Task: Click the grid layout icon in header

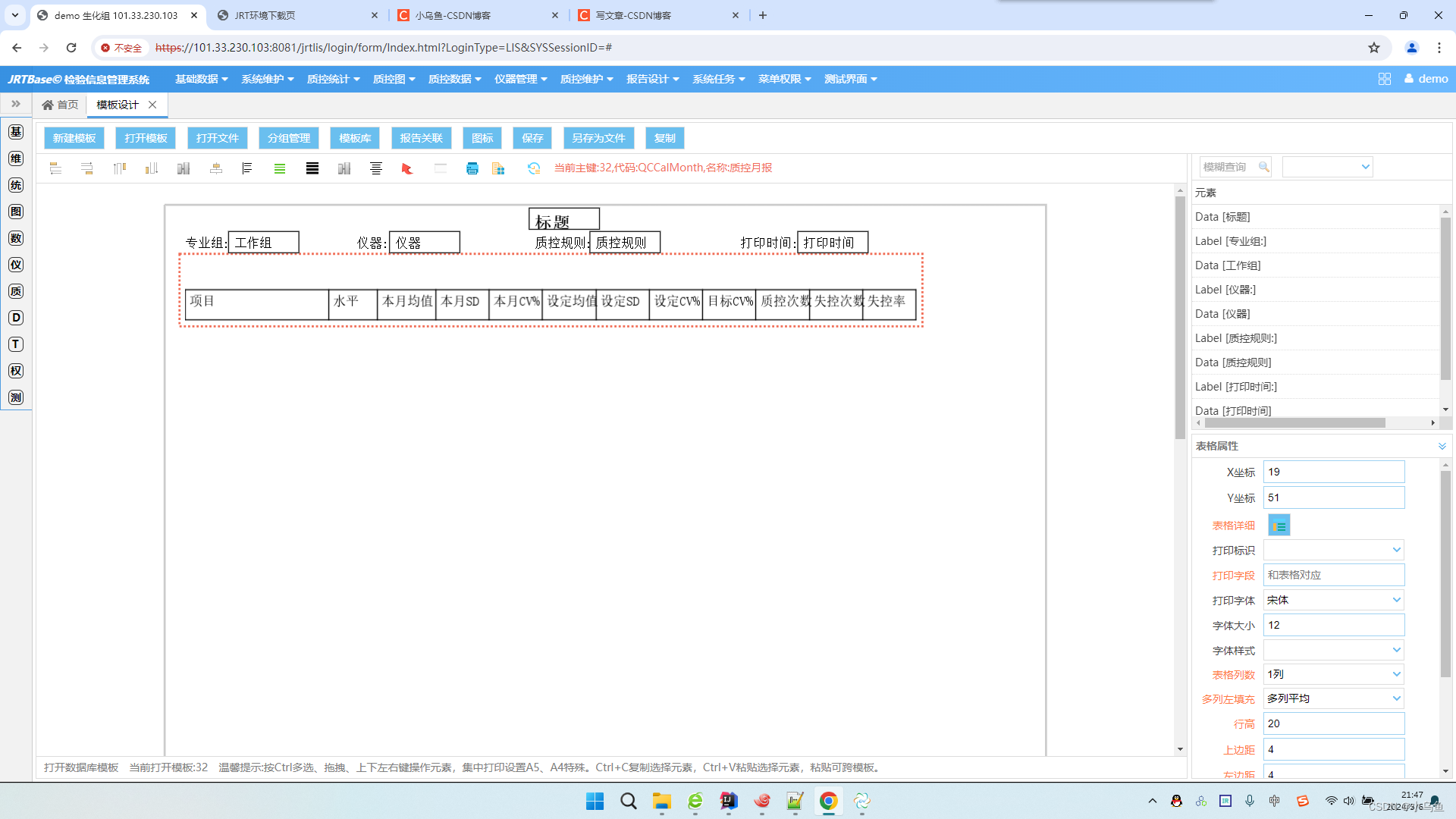Action: click(x=1385, y=79)
